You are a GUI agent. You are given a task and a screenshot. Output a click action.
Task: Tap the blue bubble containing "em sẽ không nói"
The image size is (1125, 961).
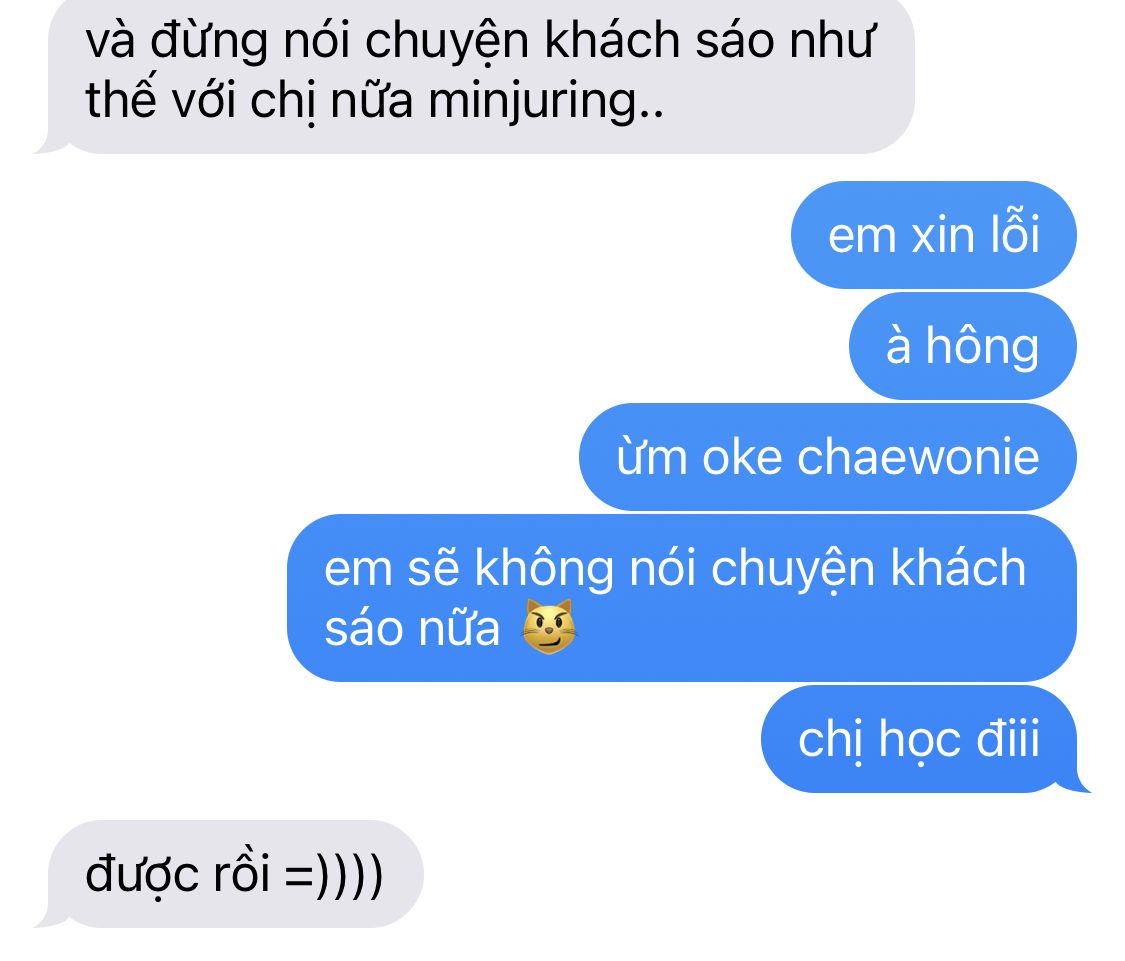(682, 598)
